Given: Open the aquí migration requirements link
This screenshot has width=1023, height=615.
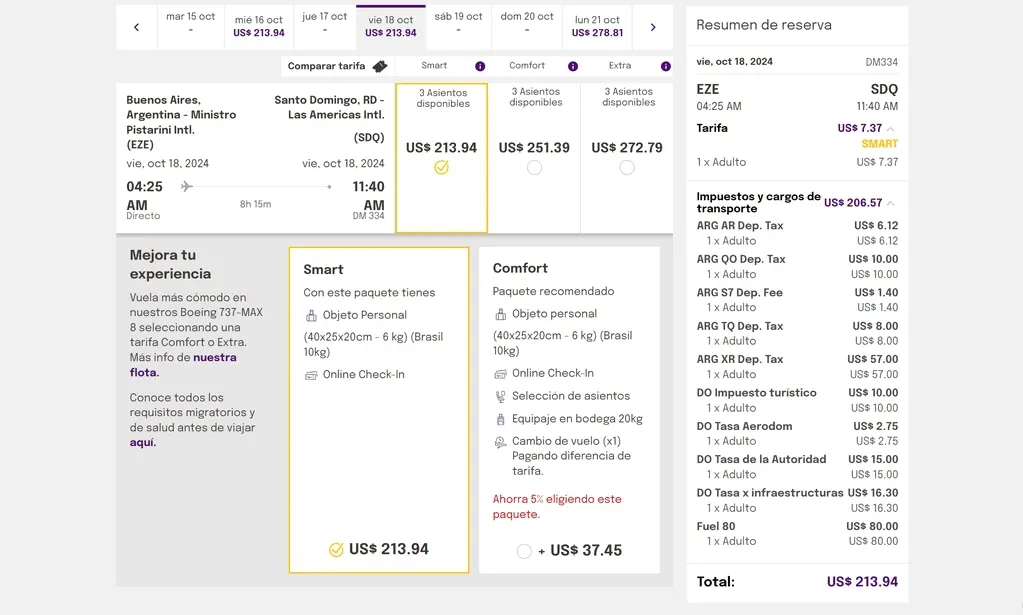Looking at the screenshot, I should 142,442.
